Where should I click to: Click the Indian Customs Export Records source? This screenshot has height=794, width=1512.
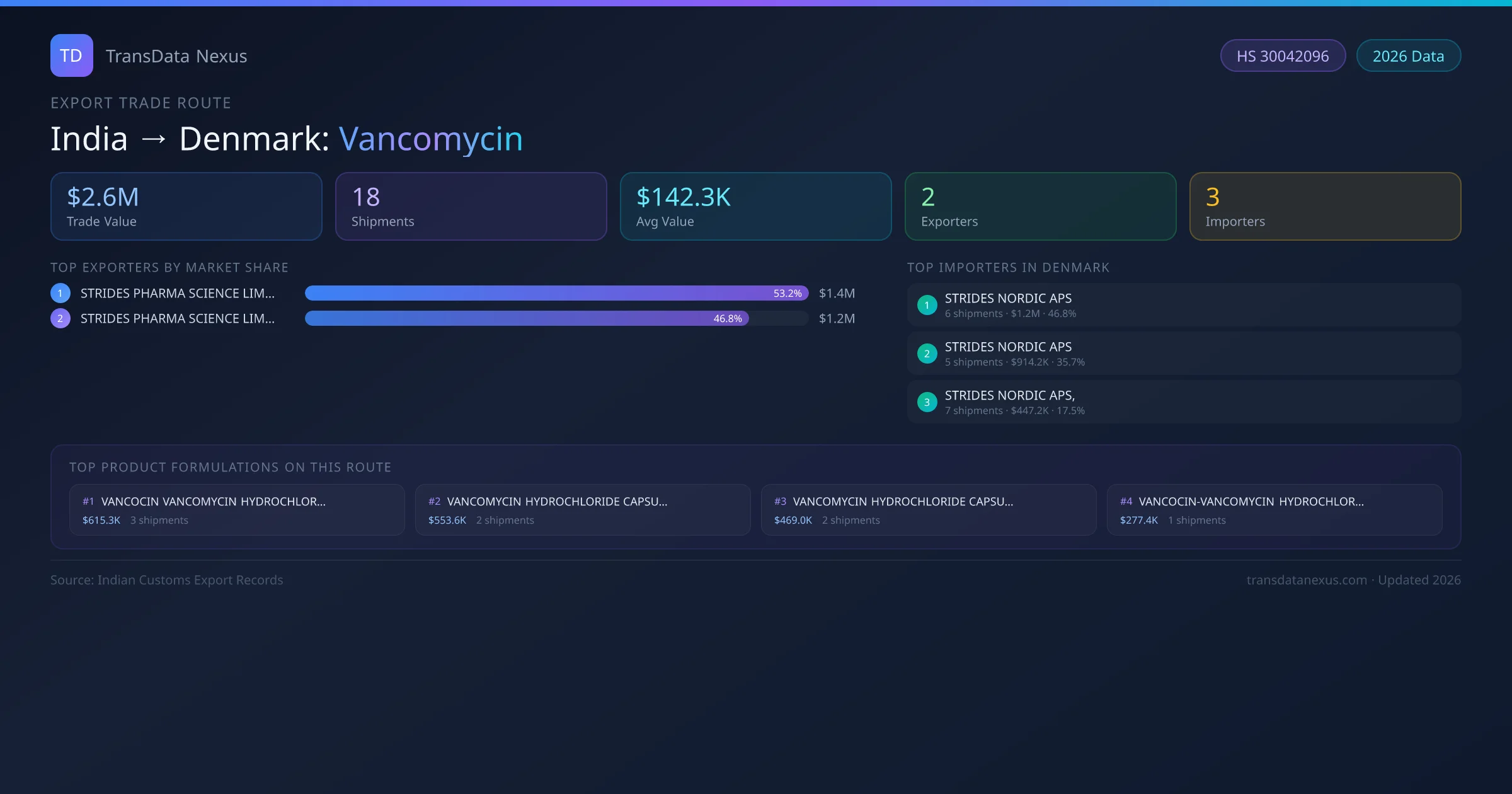pyautogui.click(x=167, y=580)
